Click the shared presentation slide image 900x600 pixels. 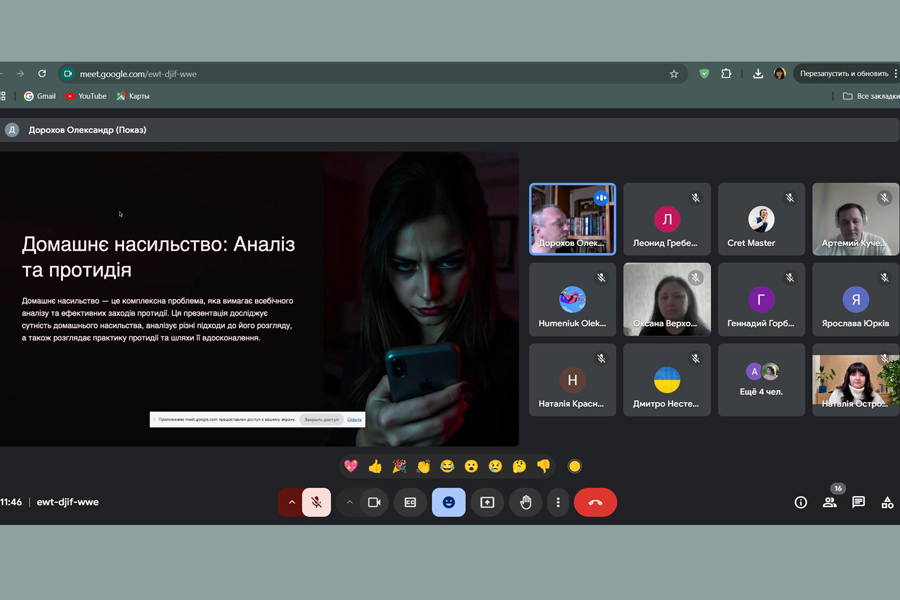(258, 299)
